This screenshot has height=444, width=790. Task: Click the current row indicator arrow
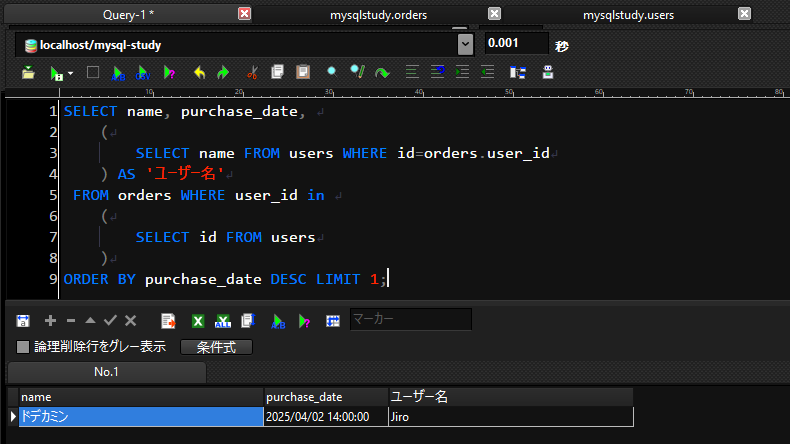[x=13, y=417]
